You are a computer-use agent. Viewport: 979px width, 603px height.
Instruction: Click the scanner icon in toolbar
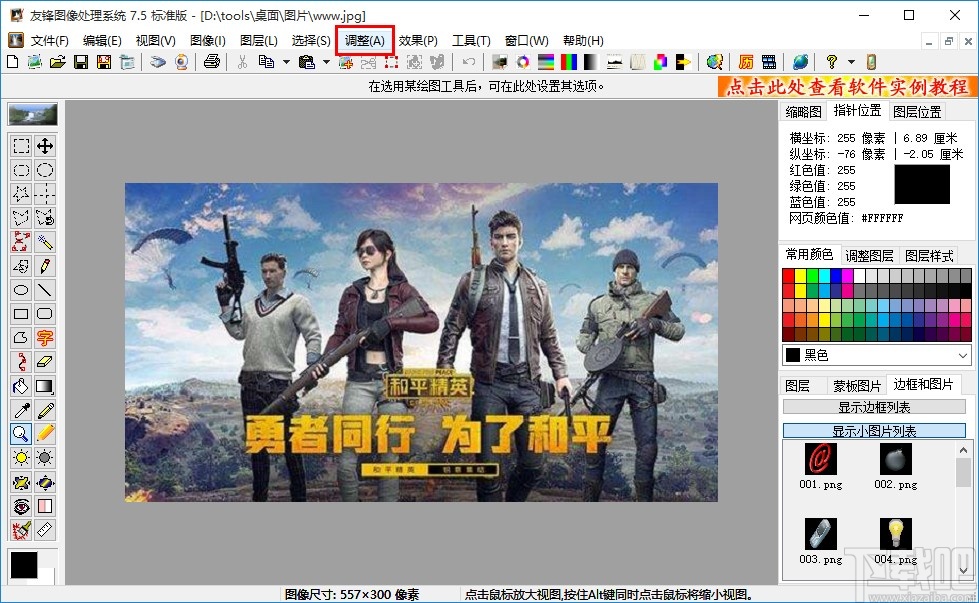(158, 62)
